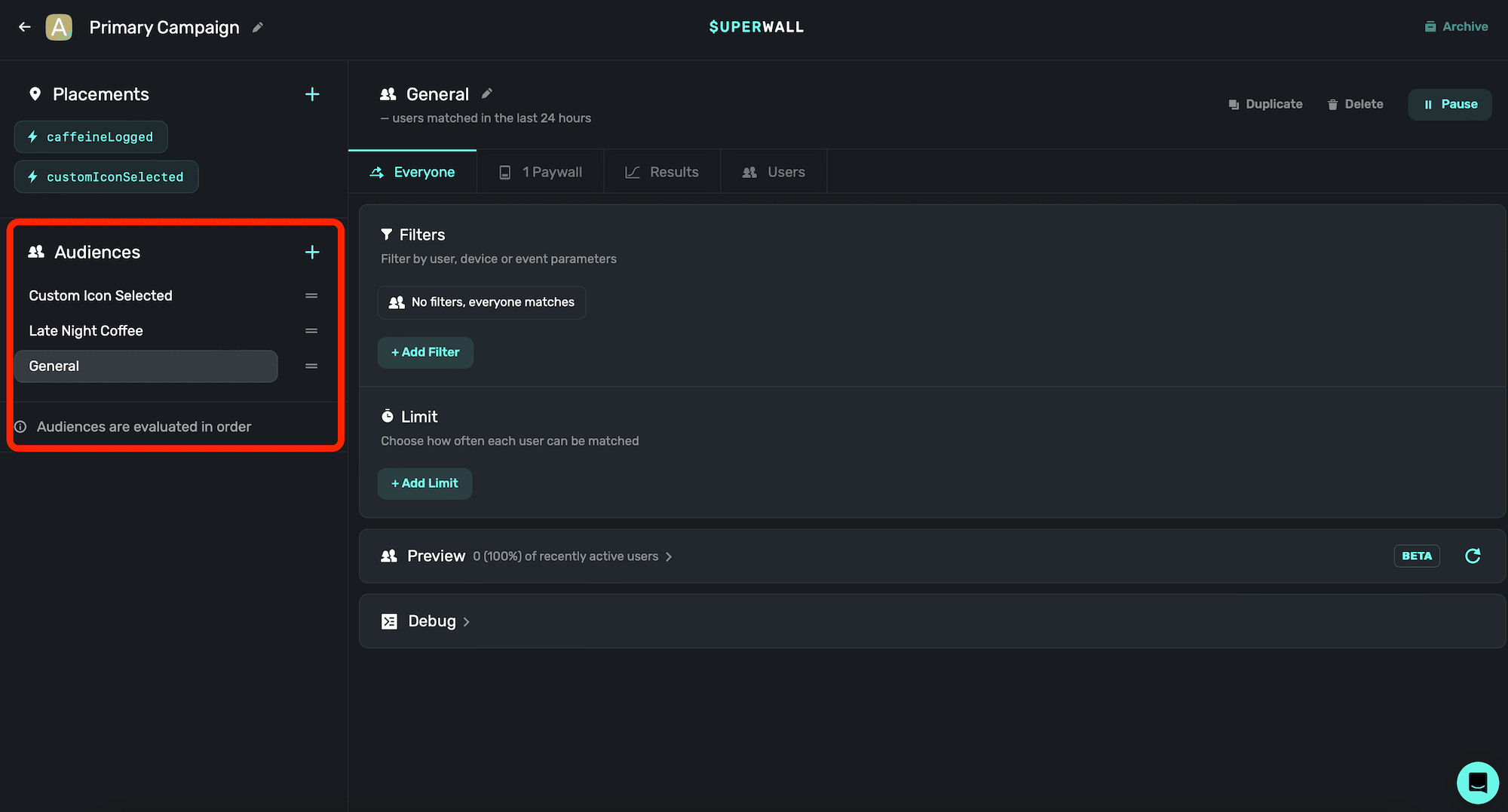This screenshot has height=812, width=1508.
Task: Select the caffeineLogged placement
Action: [91, 137]
